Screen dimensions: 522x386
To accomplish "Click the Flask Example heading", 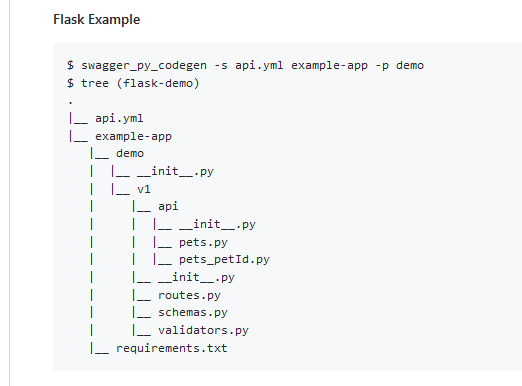I will [97, 20].
